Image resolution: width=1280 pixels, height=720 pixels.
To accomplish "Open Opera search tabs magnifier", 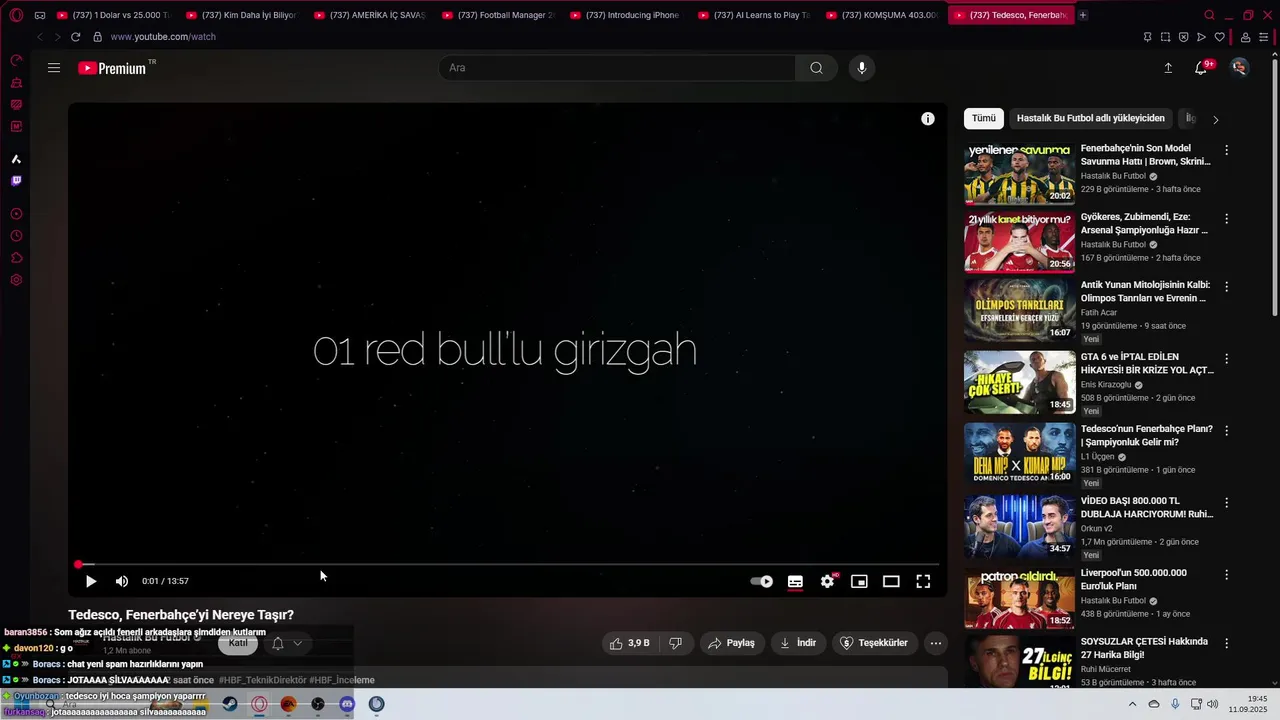I will point(1209,15).
